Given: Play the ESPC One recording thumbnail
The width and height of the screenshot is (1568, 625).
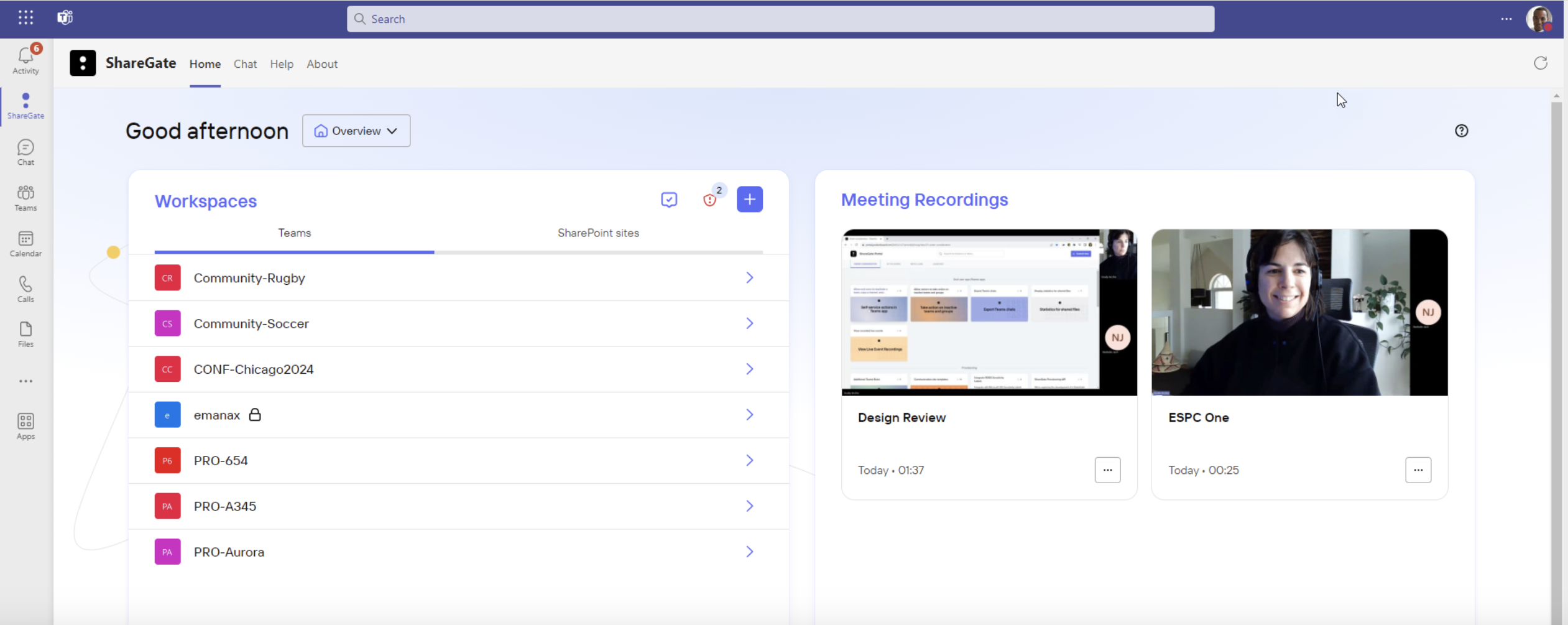Looking at the screenshot, I should (1299, 312).
